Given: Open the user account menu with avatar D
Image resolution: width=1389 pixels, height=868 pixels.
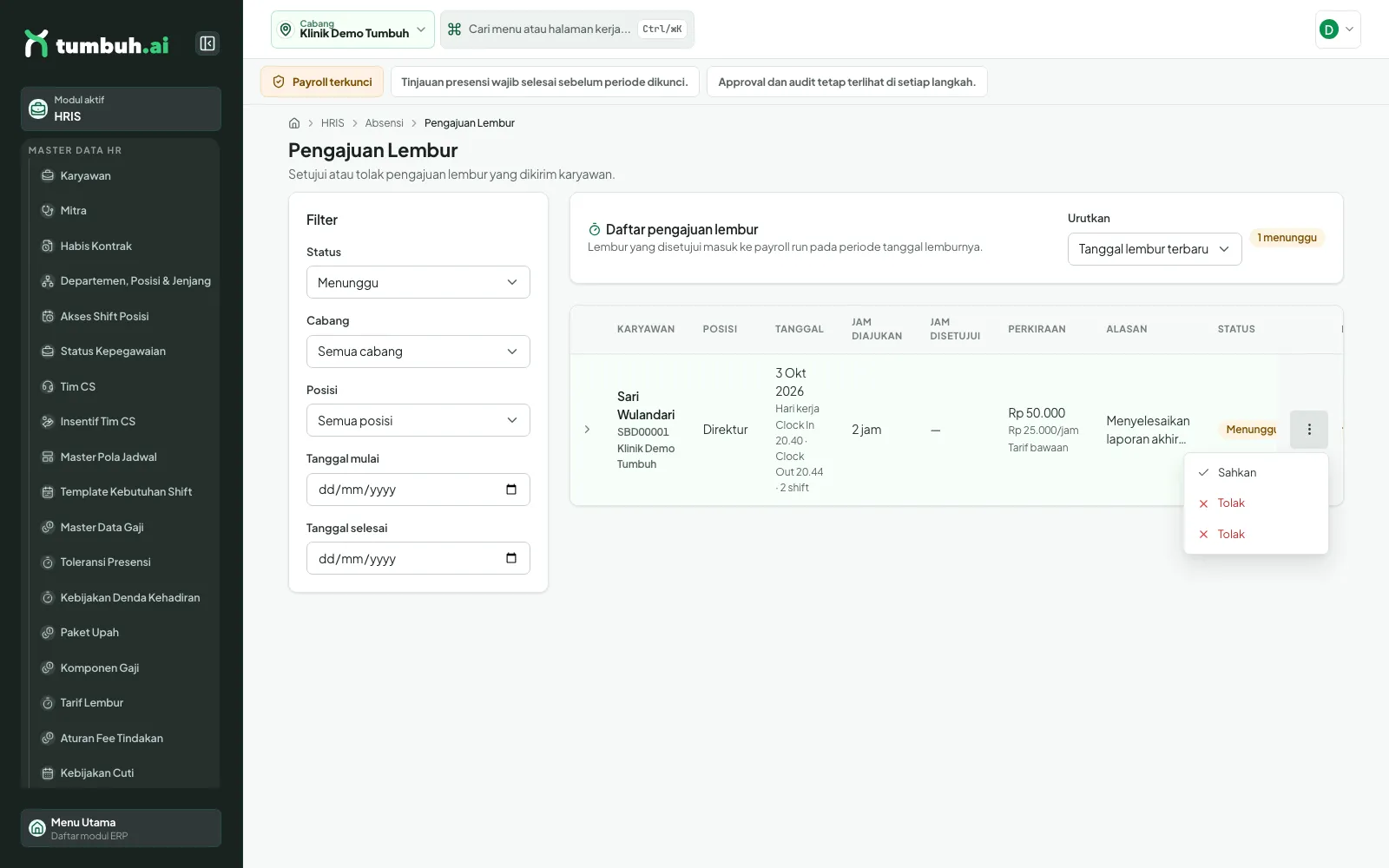Looking at the screenshot, I should pos(1338,30).
